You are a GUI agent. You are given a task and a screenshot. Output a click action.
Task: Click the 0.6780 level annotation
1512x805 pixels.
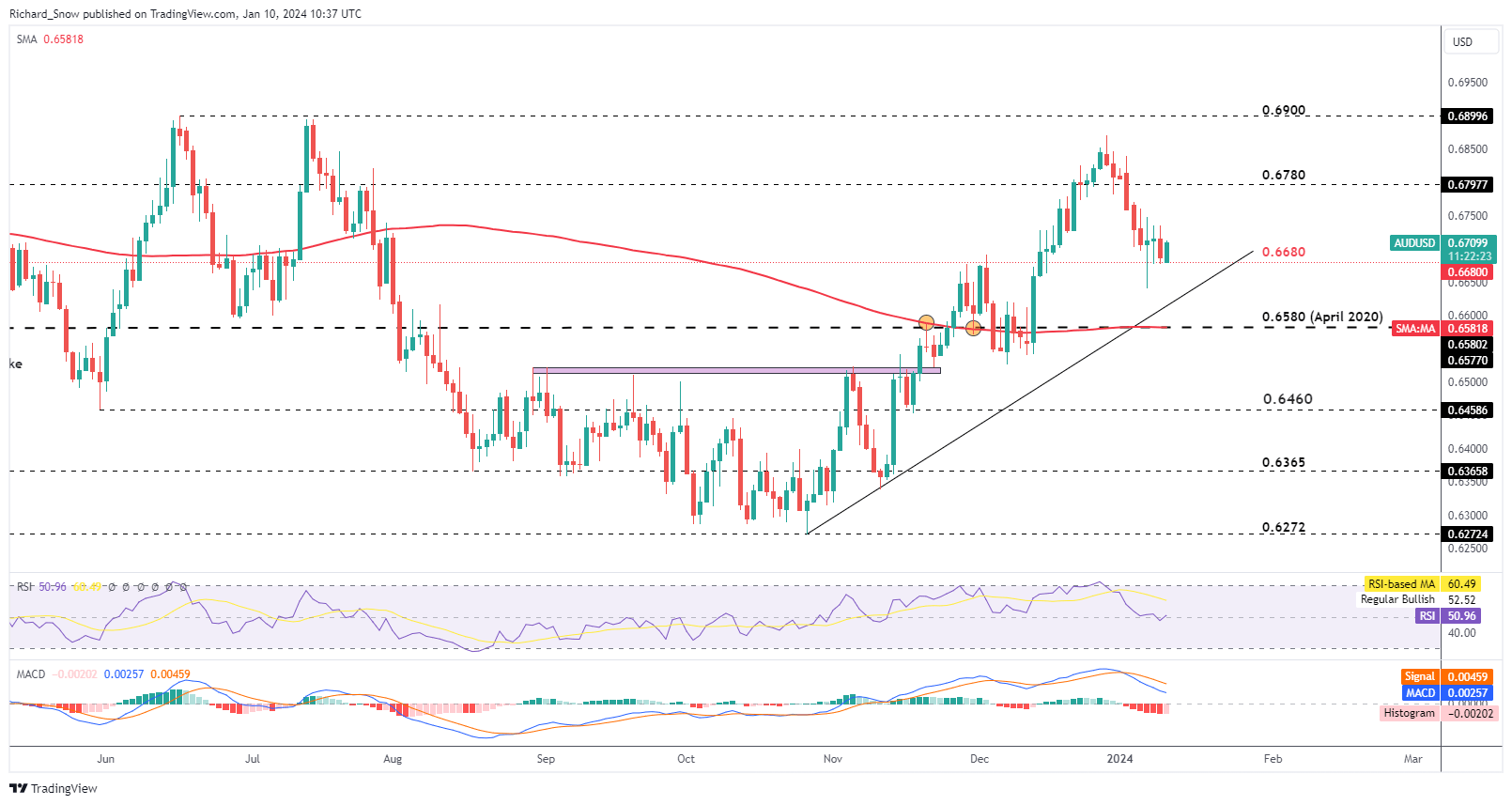pyautogui.click(x=1284, y=175)
